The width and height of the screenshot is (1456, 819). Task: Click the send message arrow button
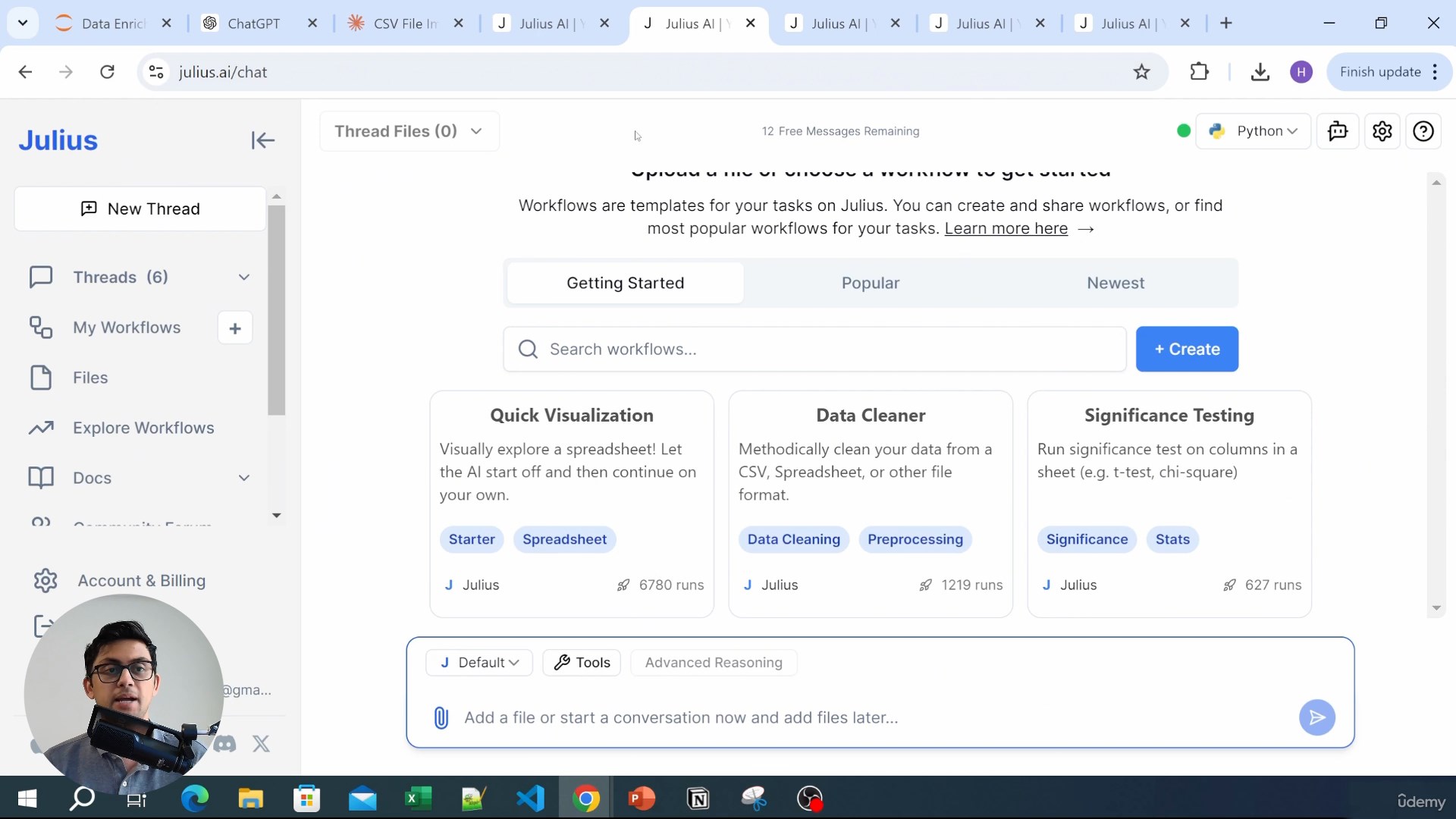point(1317,717)
